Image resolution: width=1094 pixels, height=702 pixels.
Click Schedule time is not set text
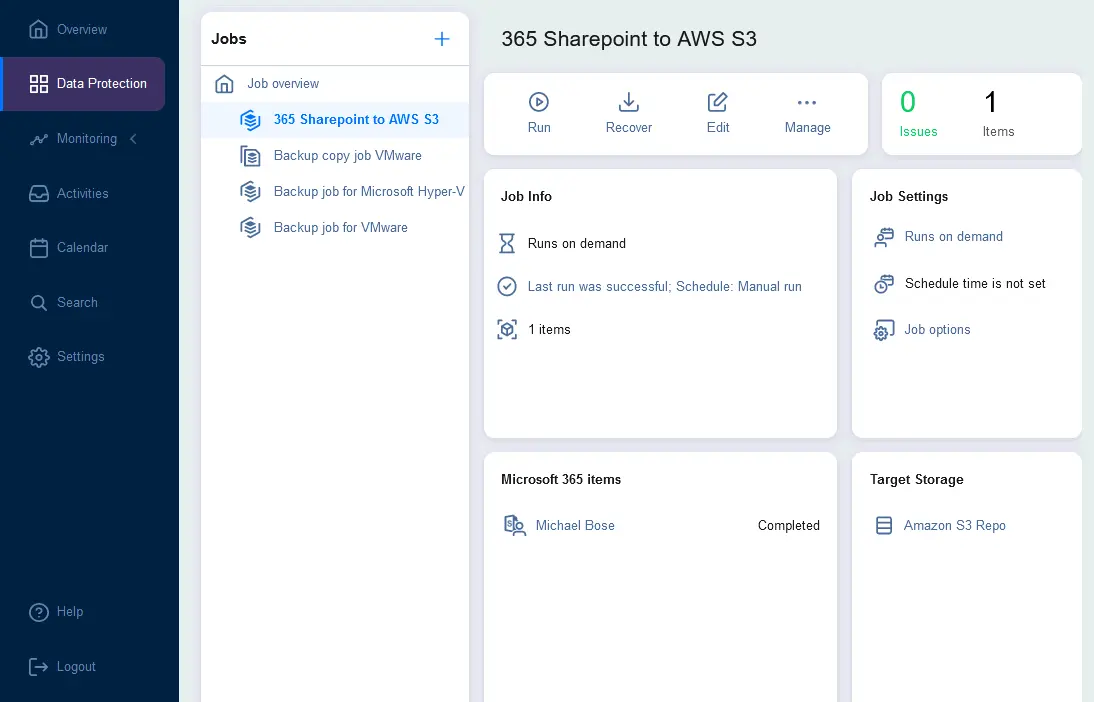975,283
